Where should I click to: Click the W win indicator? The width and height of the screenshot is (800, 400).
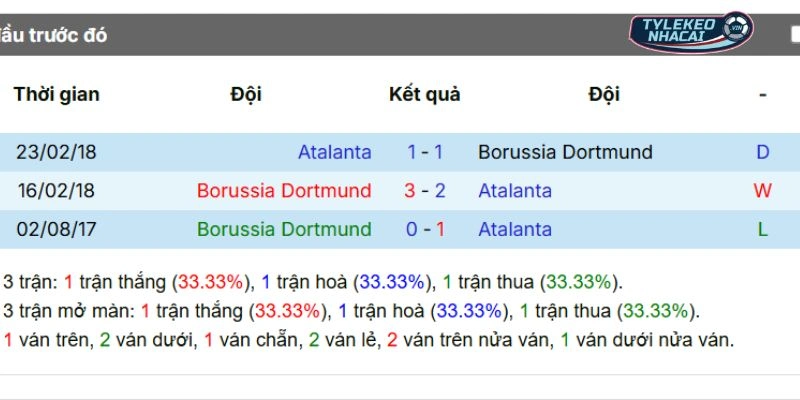(x=762, y=190)
